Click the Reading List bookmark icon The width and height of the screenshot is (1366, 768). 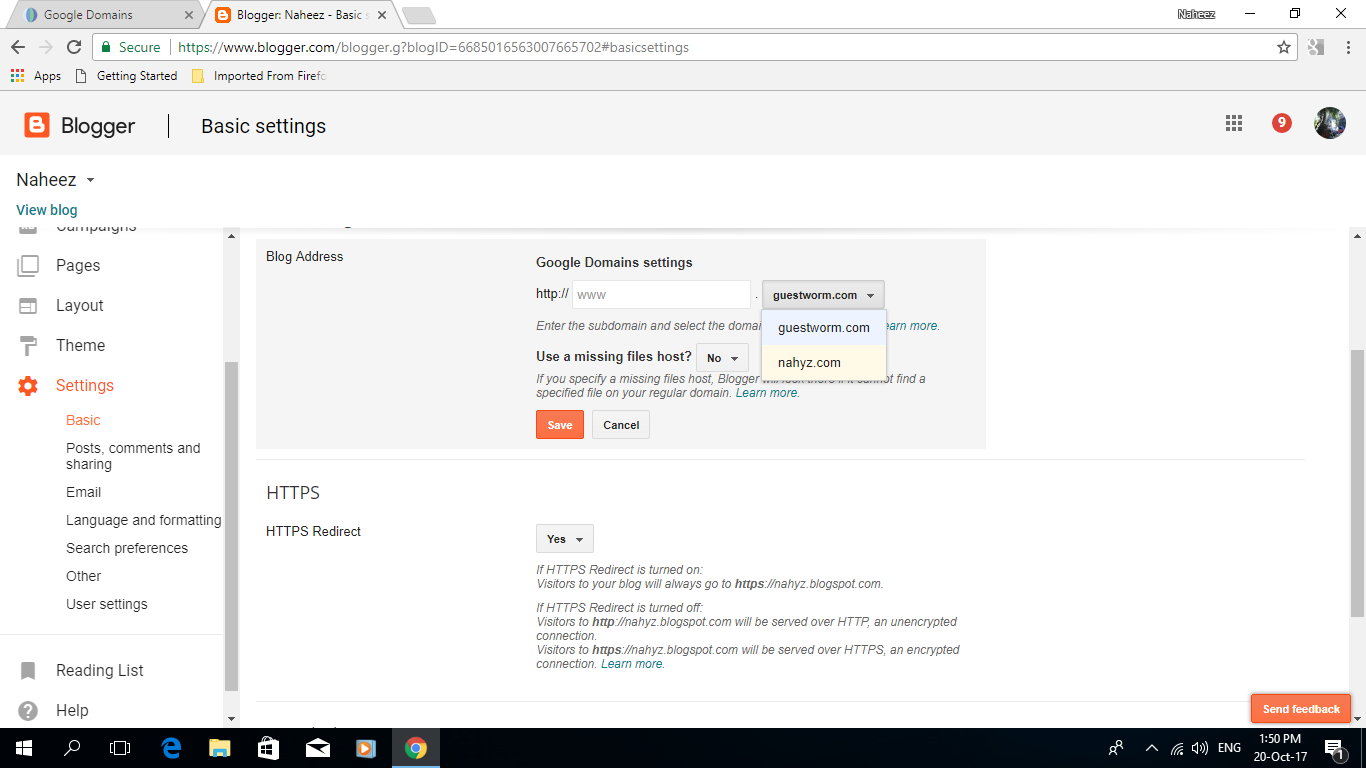(28, 670)
